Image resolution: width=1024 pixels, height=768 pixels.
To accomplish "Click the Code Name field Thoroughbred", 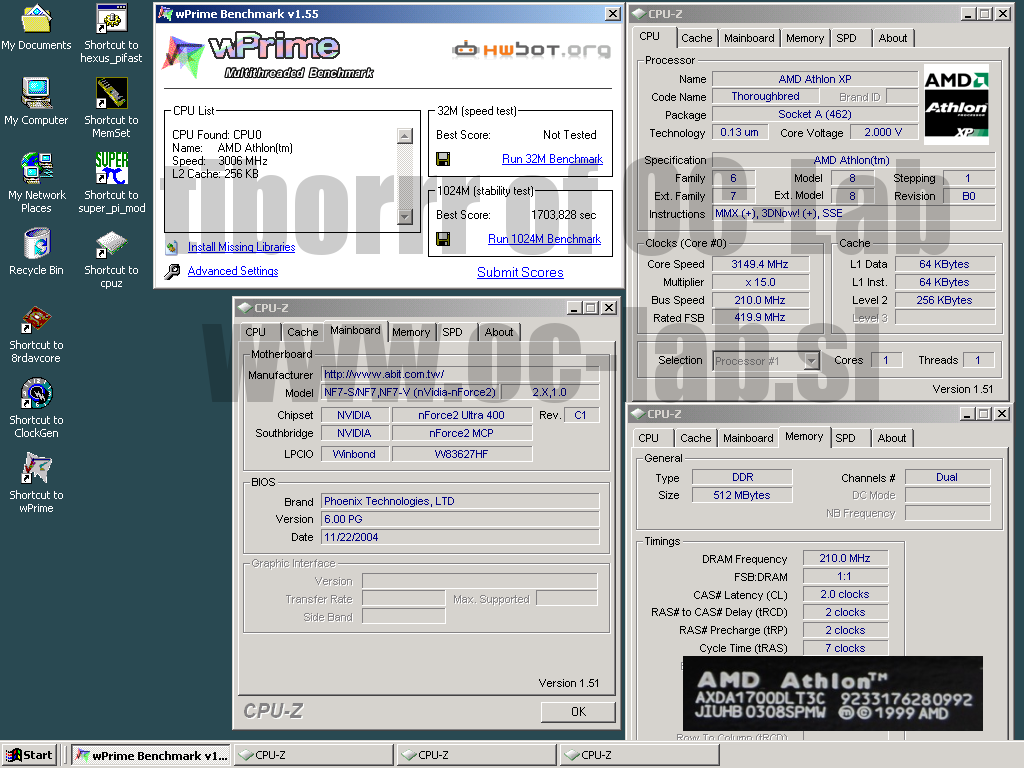I will (x=765, y=96).
